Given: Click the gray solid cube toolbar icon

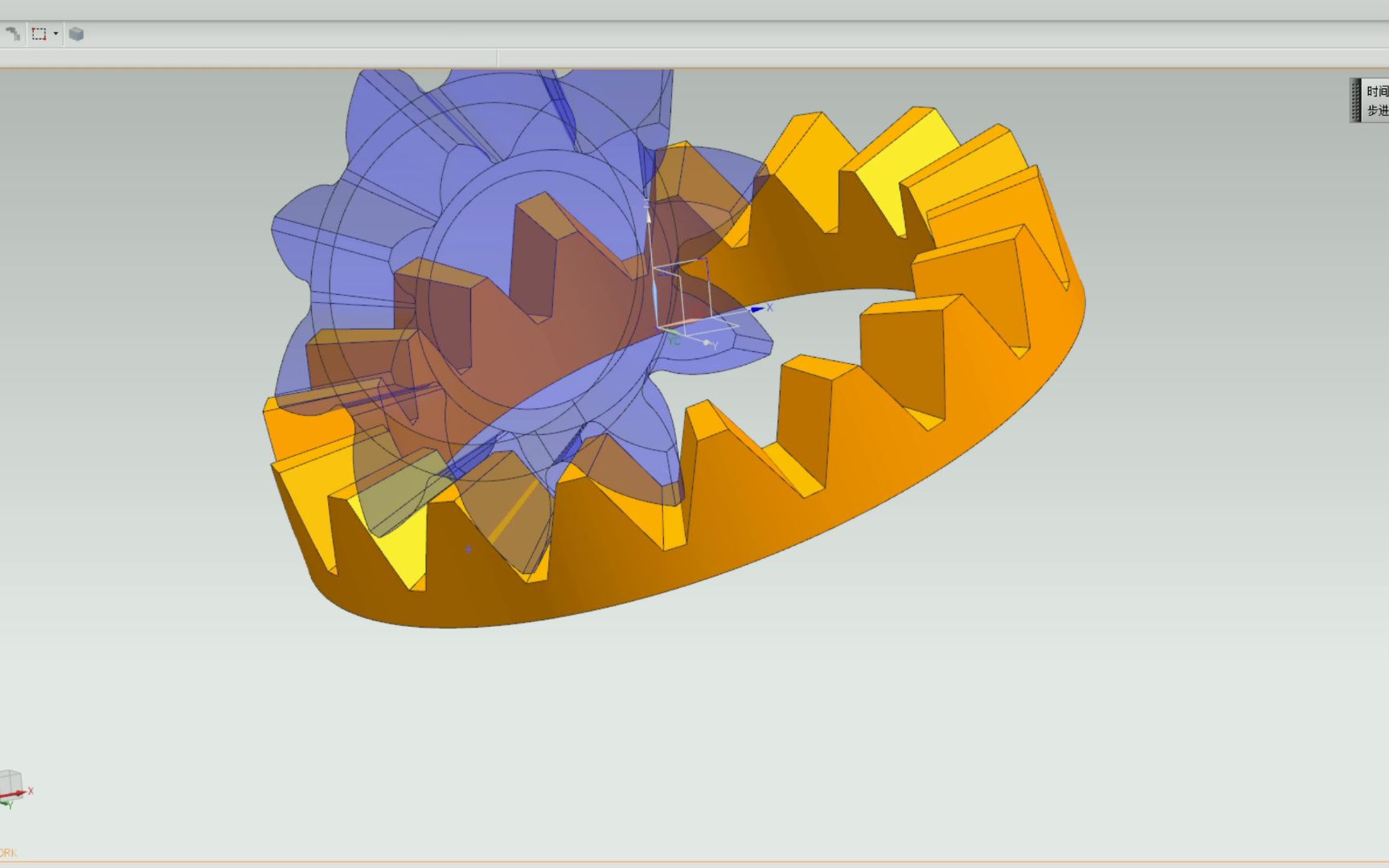Looking at the screenshot, I should coord(76,34).
